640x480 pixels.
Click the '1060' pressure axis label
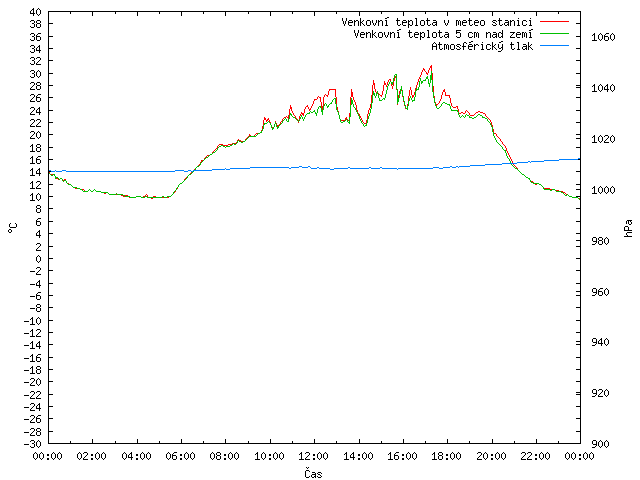click(603, 38)
